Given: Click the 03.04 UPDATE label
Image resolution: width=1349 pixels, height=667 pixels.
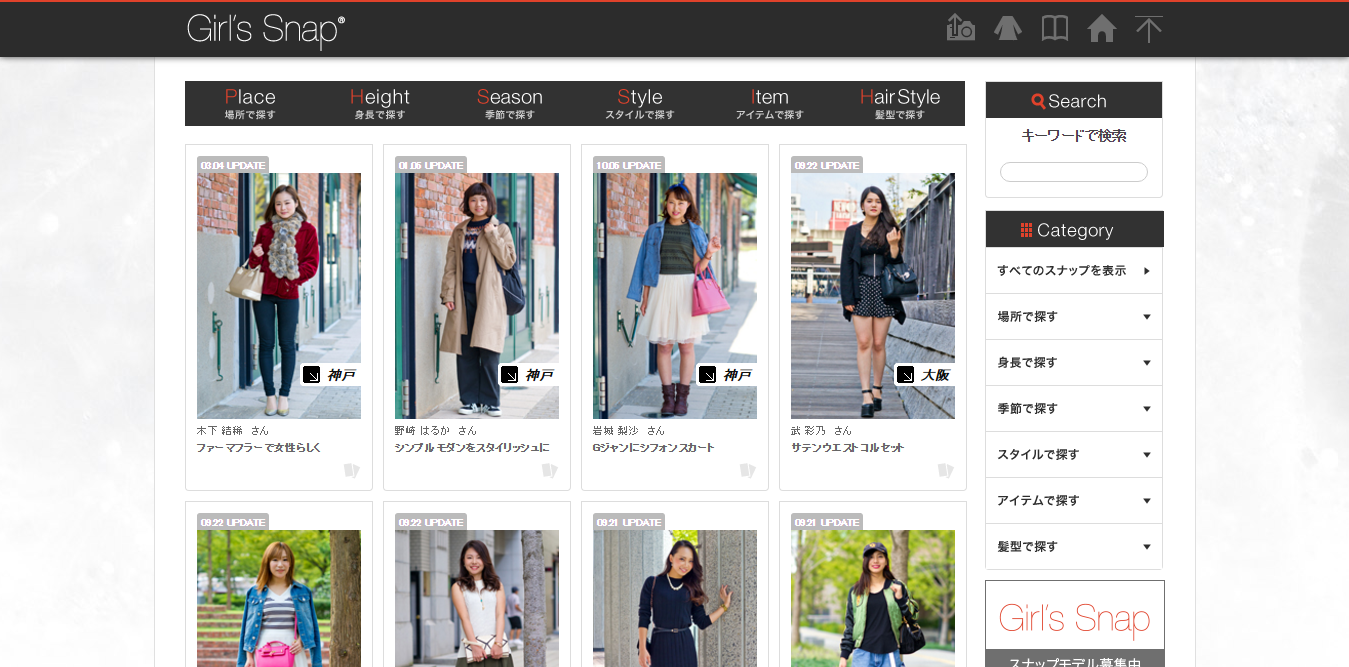Looking at the screenshot, I should [233, 165].
